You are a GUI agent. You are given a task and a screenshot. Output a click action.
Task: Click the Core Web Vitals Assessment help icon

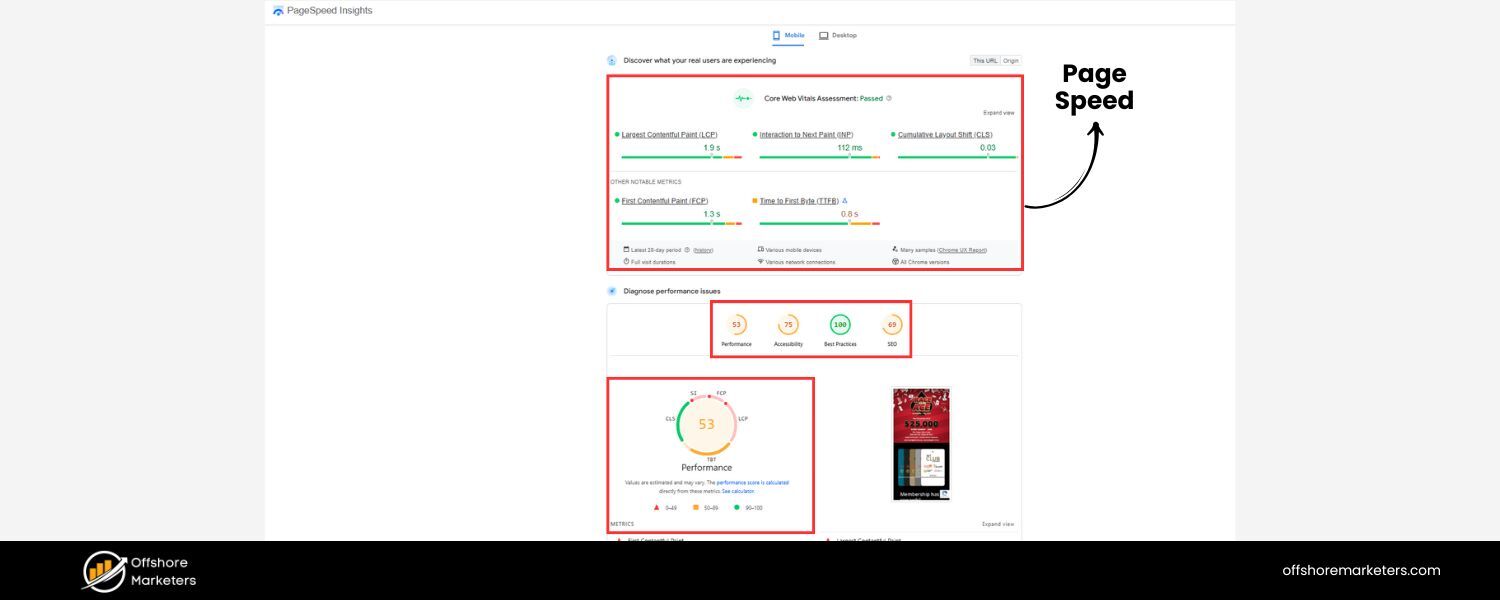click(x=888, y=98)
